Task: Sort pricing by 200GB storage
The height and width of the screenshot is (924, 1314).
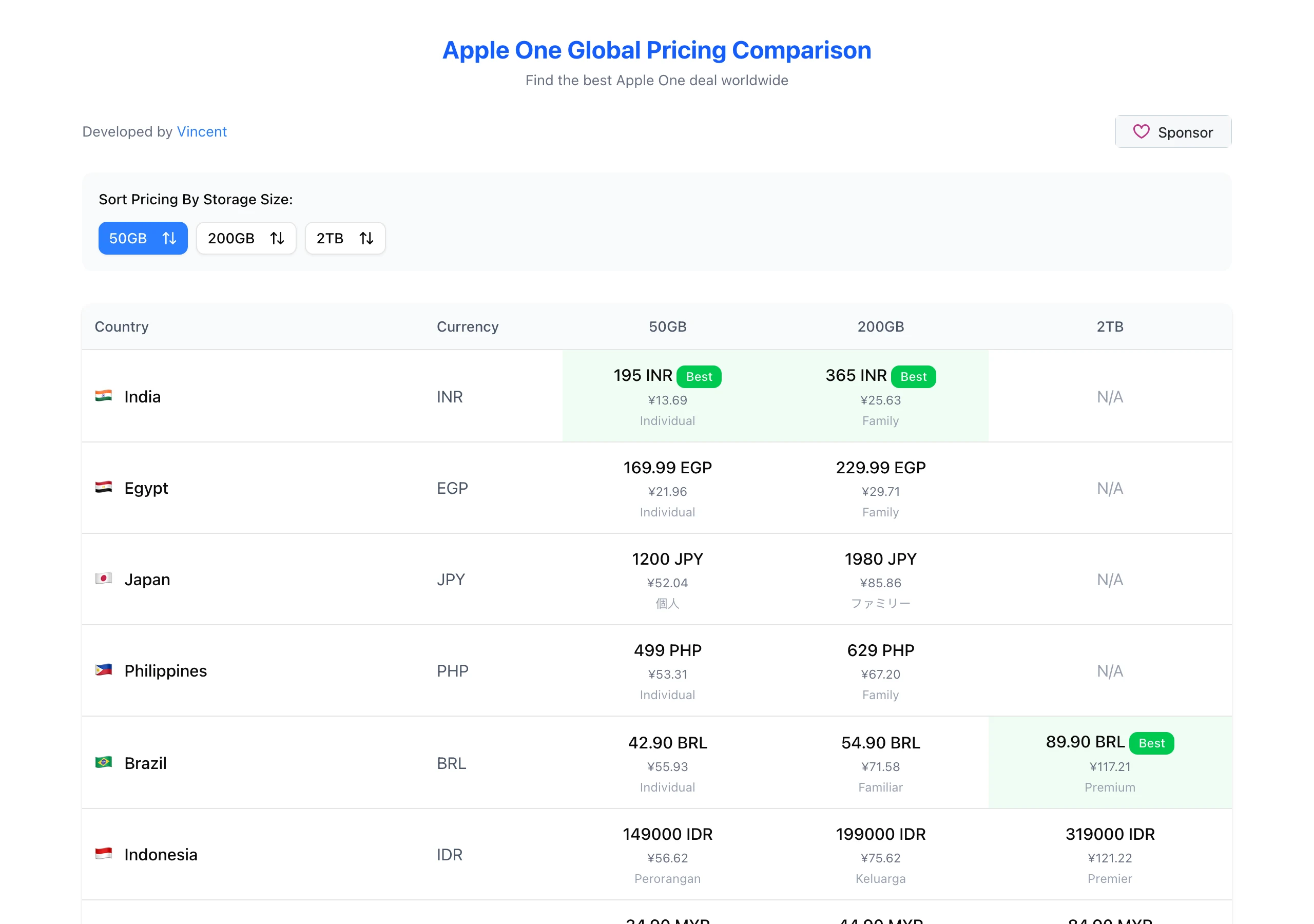Action: coord(246,238)
